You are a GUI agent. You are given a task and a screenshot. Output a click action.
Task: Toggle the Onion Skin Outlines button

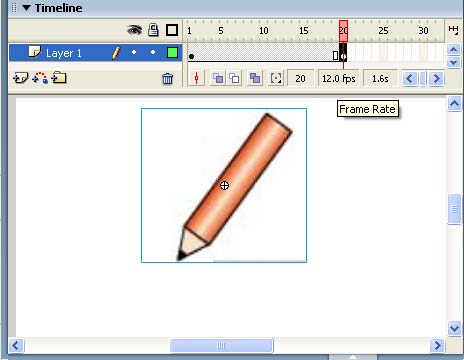coord(235,79)
